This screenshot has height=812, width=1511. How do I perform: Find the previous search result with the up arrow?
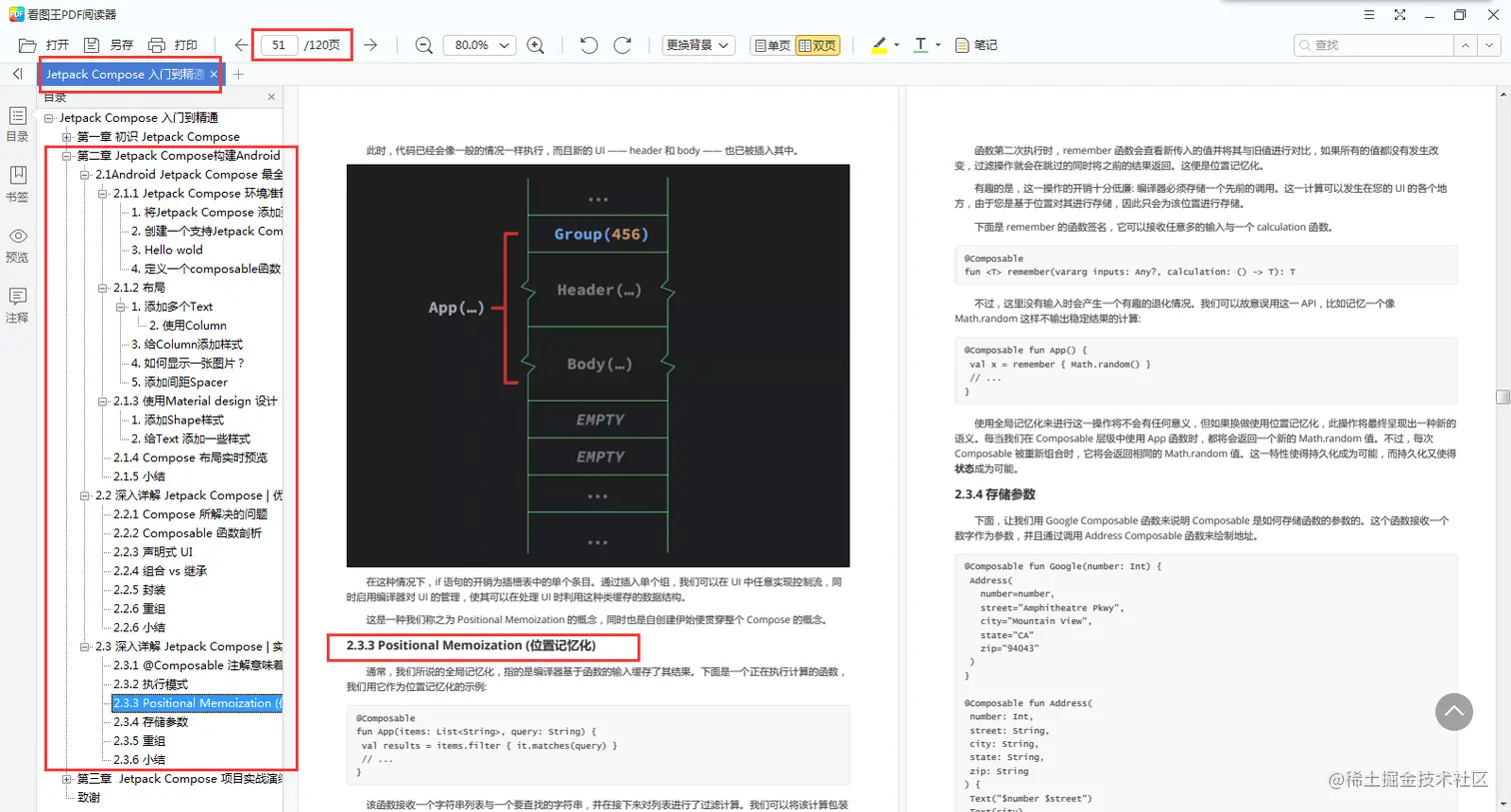click(x=1465, y=45)
